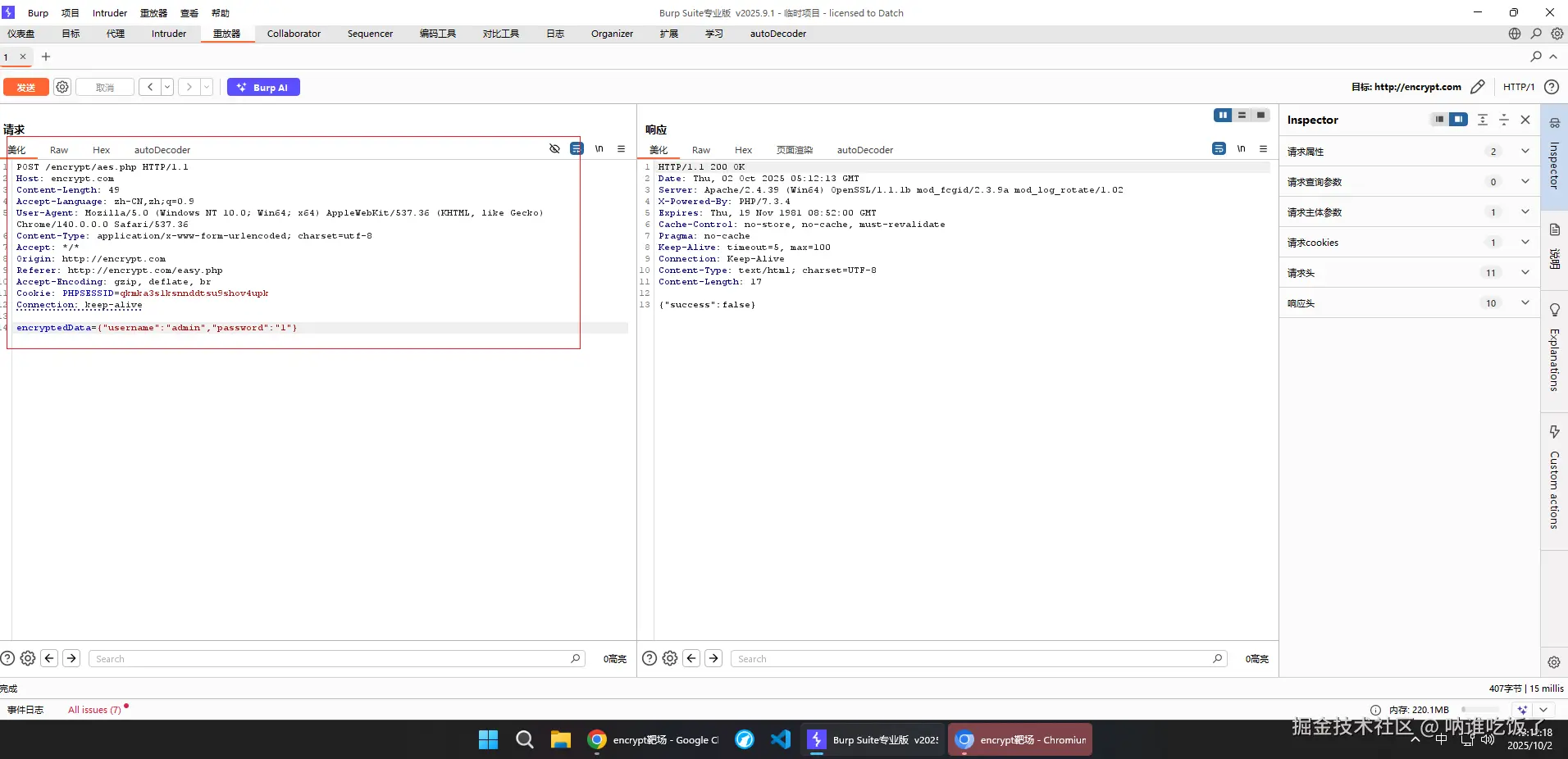Open Repeater help question mark icon
Viewport: 1568px width, 759px height.
coord(1552,87)
